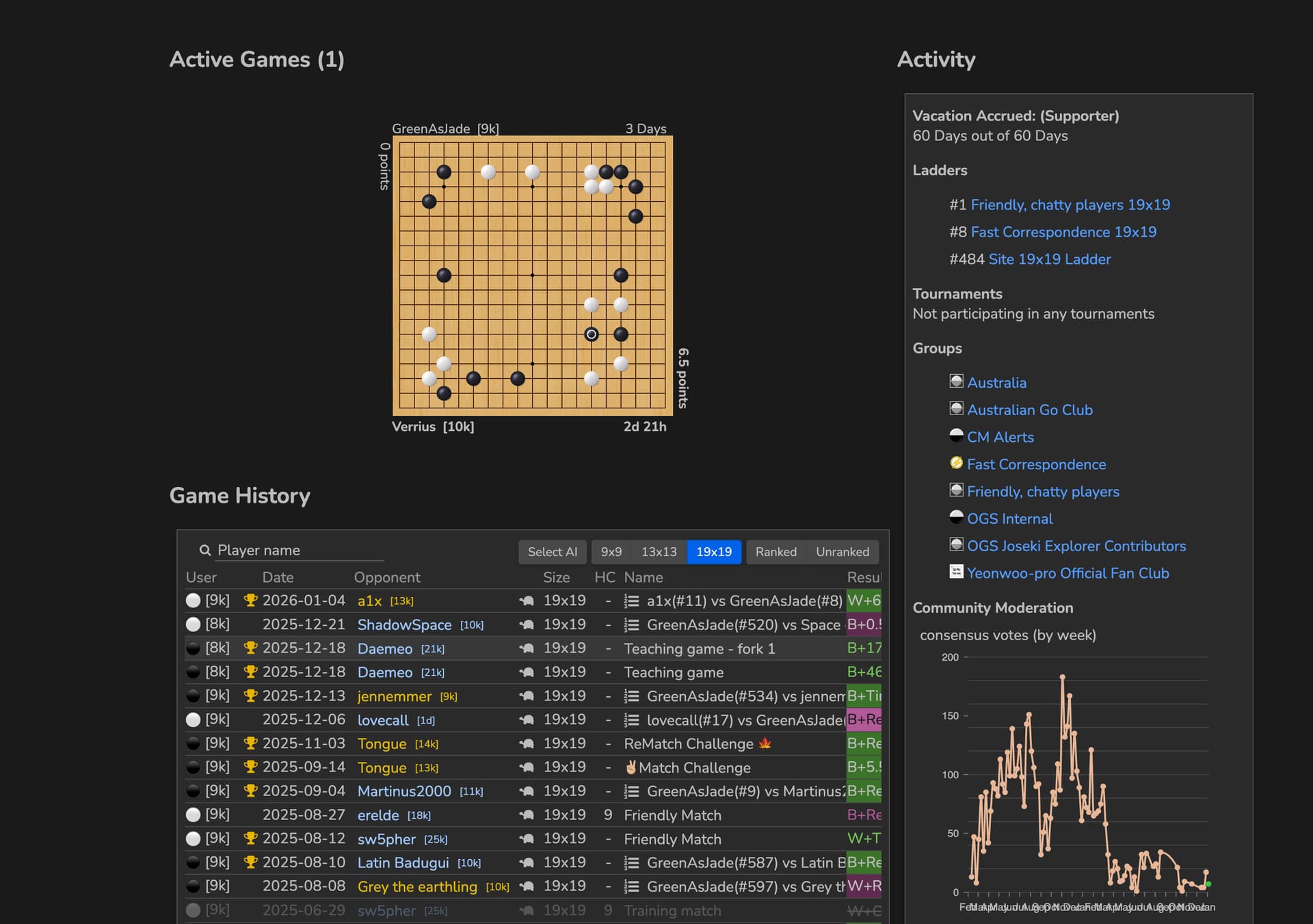The image size is (1313, 924).
Task: Filter history by Unranked games
Action: [842, 552]
